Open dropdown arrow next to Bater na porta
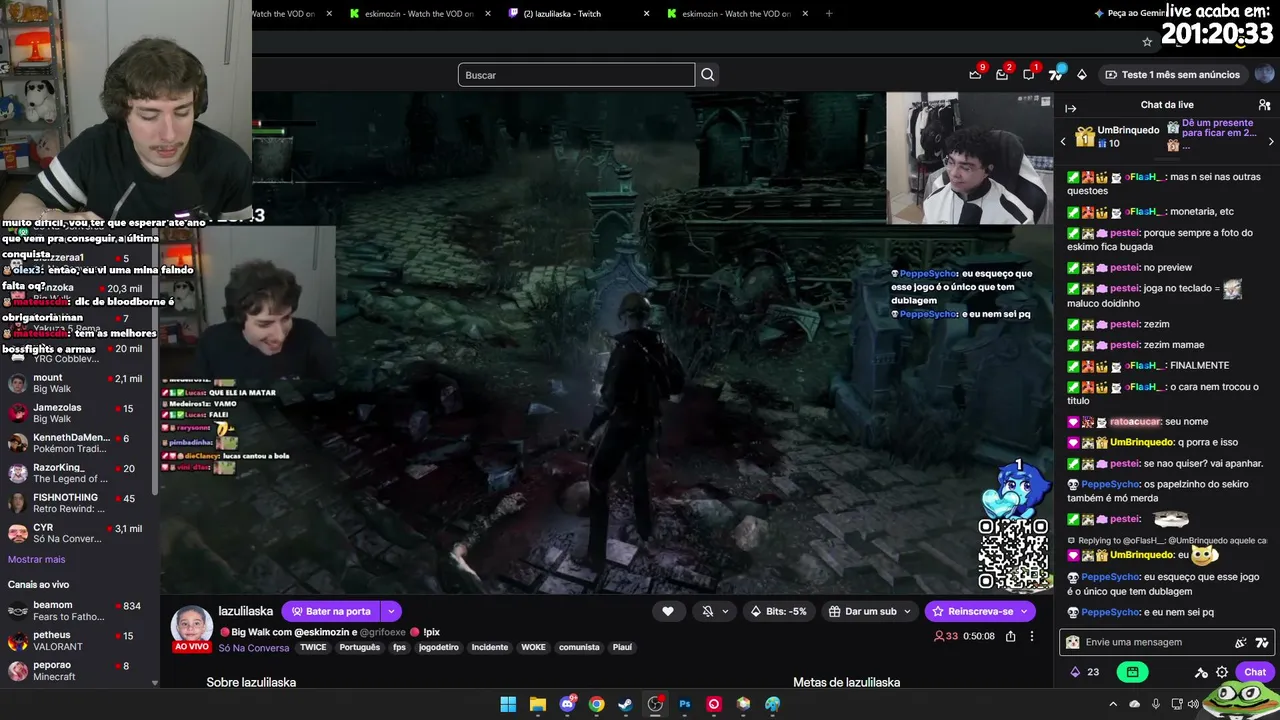The height and width of the screenshot is (720, 1280). point(391,611)
